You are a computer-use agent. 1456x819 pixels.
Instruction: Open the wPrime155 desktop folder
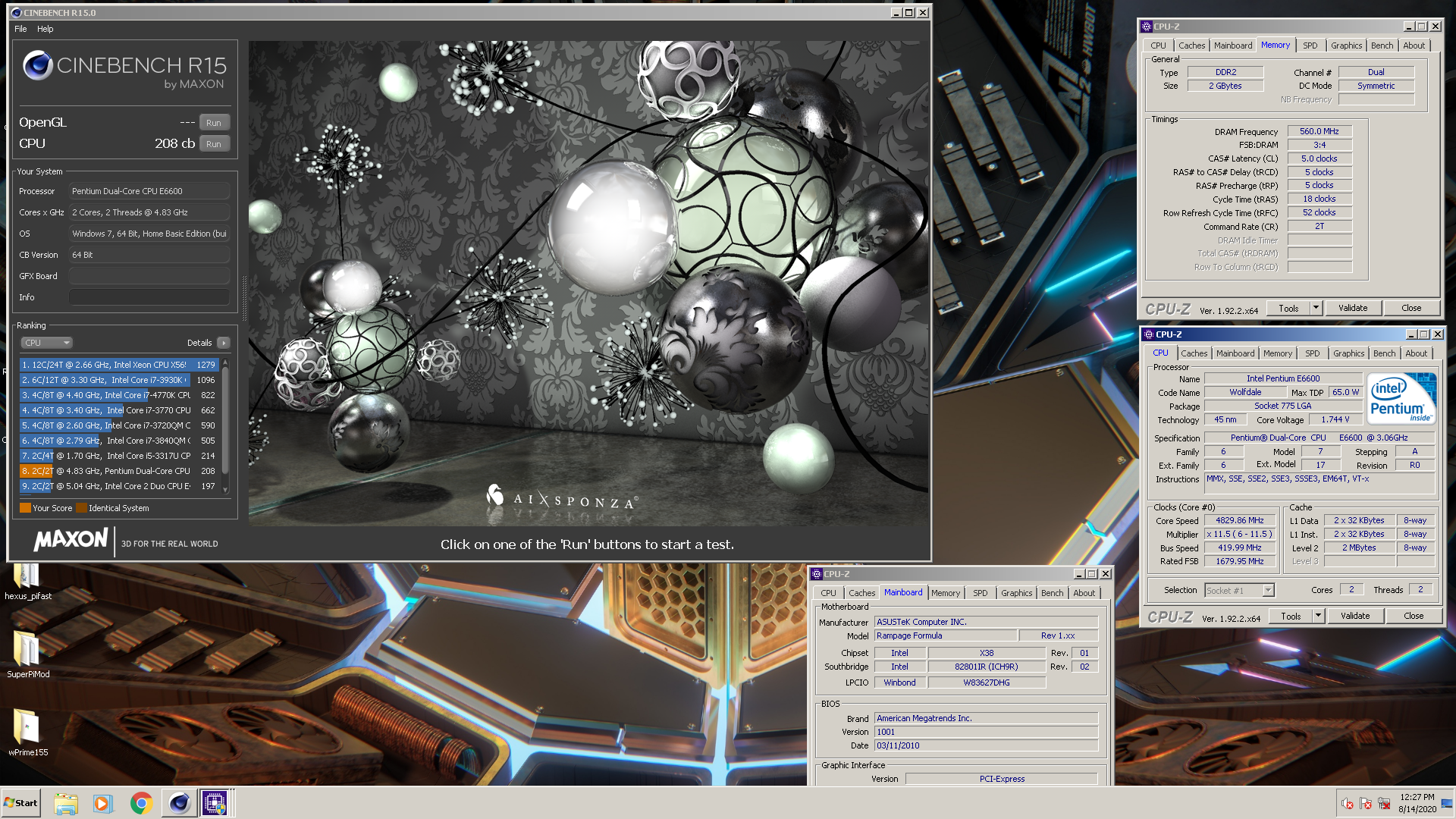pyautogui.click(x=28, y=733)
